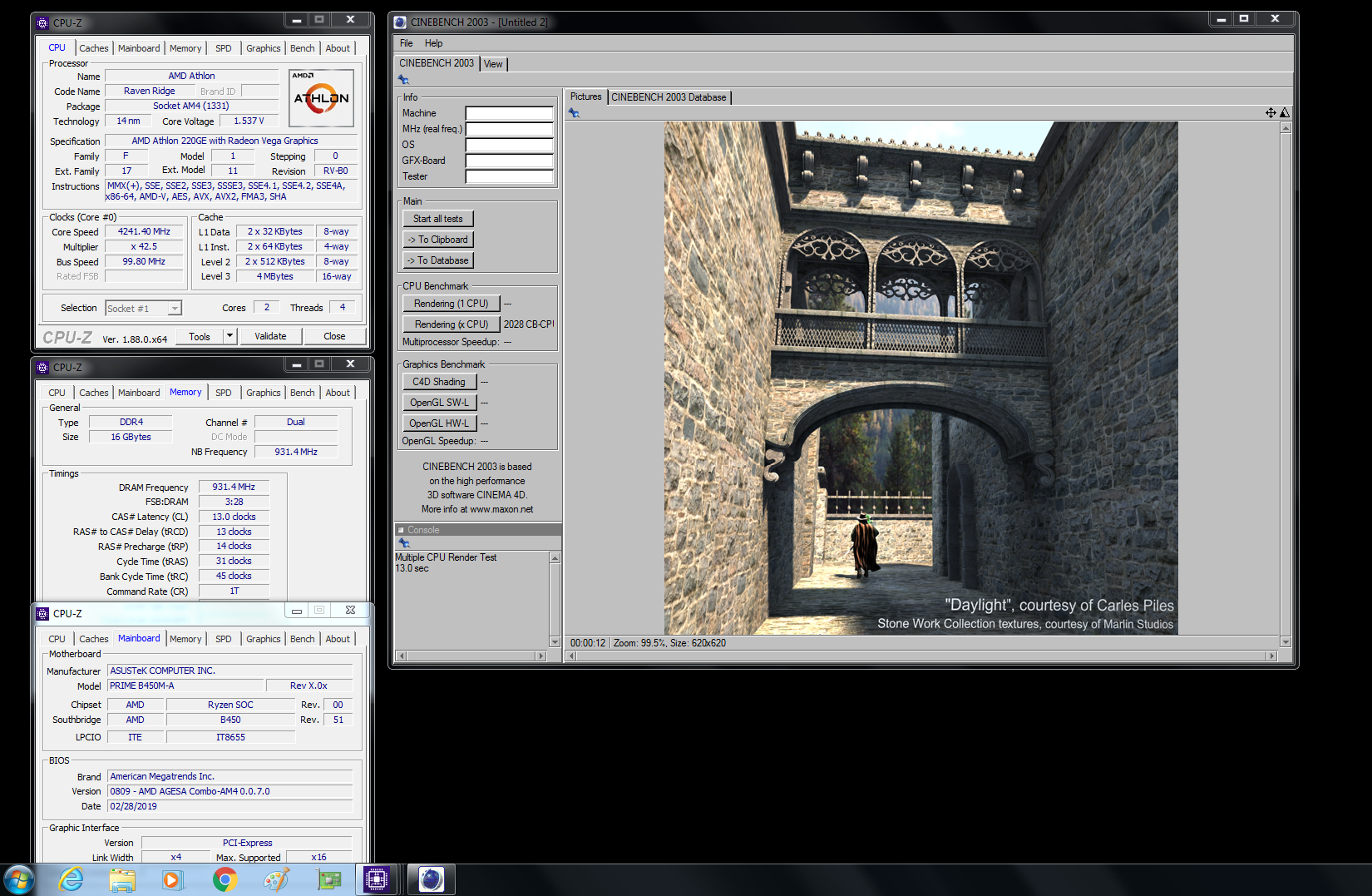Click the pin icon in Pictures panel

point(574,113)
